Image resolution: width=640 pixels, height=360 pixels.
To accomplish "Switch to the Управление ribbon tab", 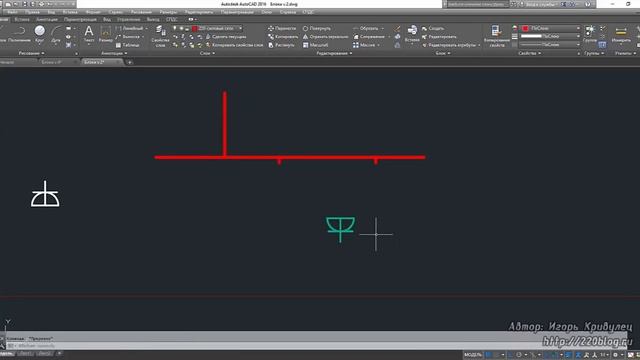I will [x=129, y=19].
